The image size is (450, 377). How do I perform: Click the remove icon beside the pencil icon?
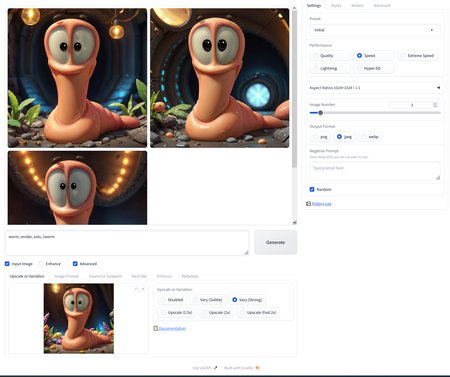[x=143, y=289]
